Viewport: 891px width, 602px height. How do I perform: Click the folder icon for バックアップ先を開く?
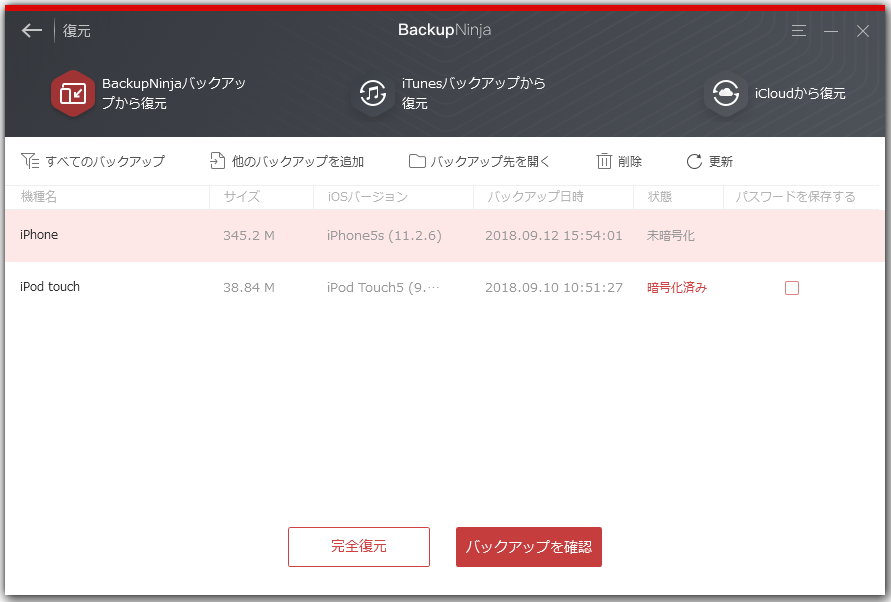[x=417, y=161]
